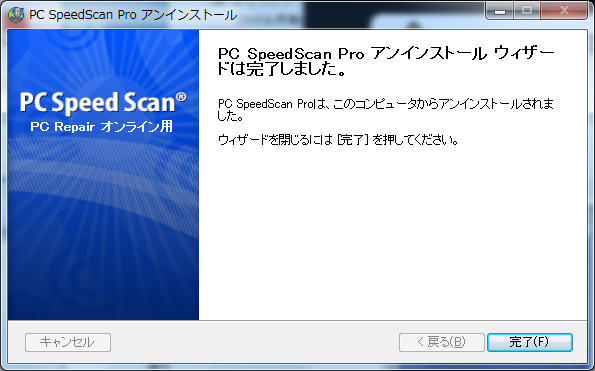Click text 'このコンピュータからアンインストールされました。'
The width and height of the screenshot is (595, 371).
[386, 110]
